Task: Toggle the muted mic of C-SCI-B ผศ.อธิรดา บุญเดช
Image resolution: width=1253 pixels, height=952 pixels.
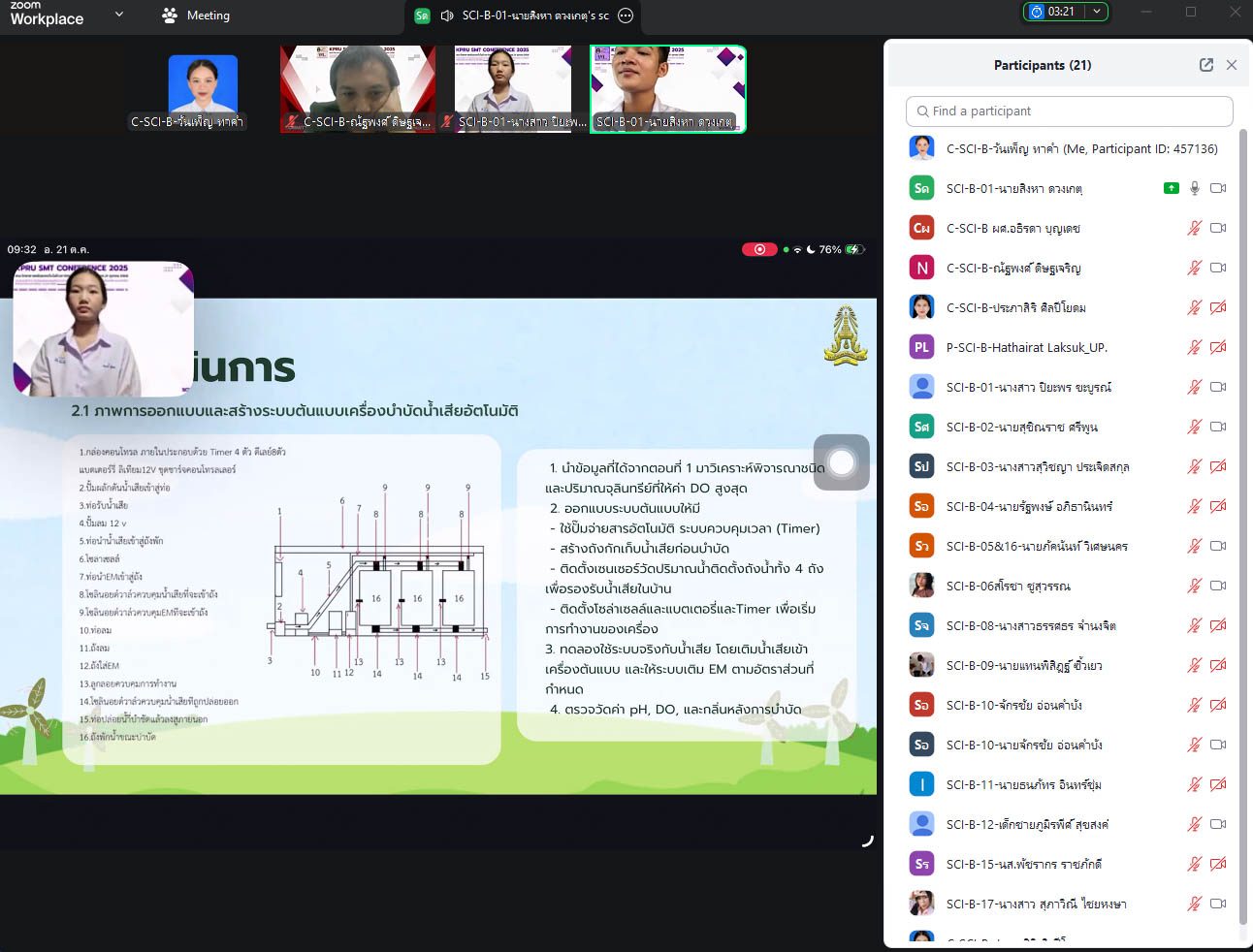Action: [x=1195, y=228]
